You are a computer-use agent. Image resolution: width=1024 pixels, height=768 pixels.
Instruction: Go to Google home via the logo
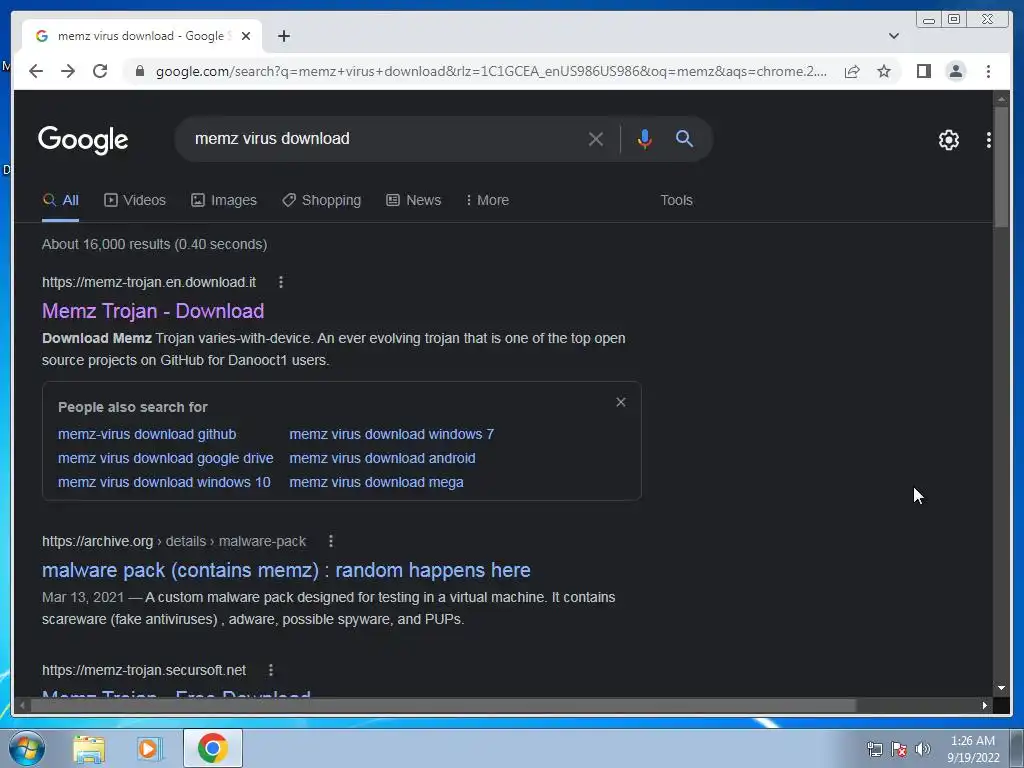(x=83, y=140)
